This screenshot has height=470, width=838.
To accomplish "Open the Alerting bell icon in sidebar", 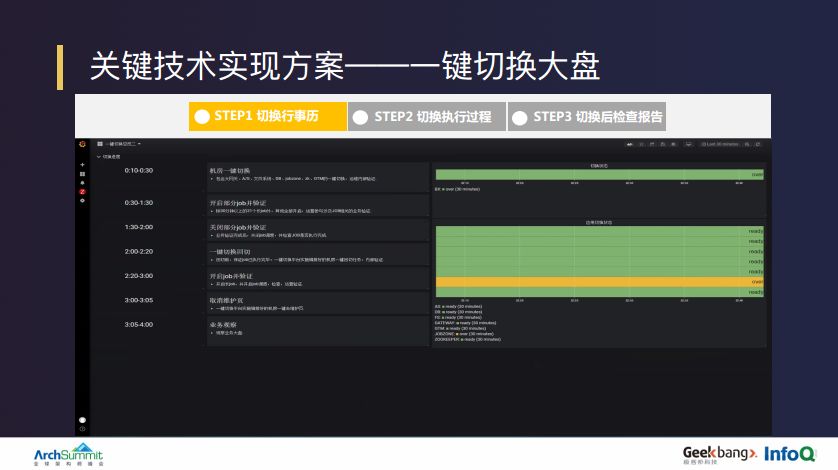I will click(82, 183).
